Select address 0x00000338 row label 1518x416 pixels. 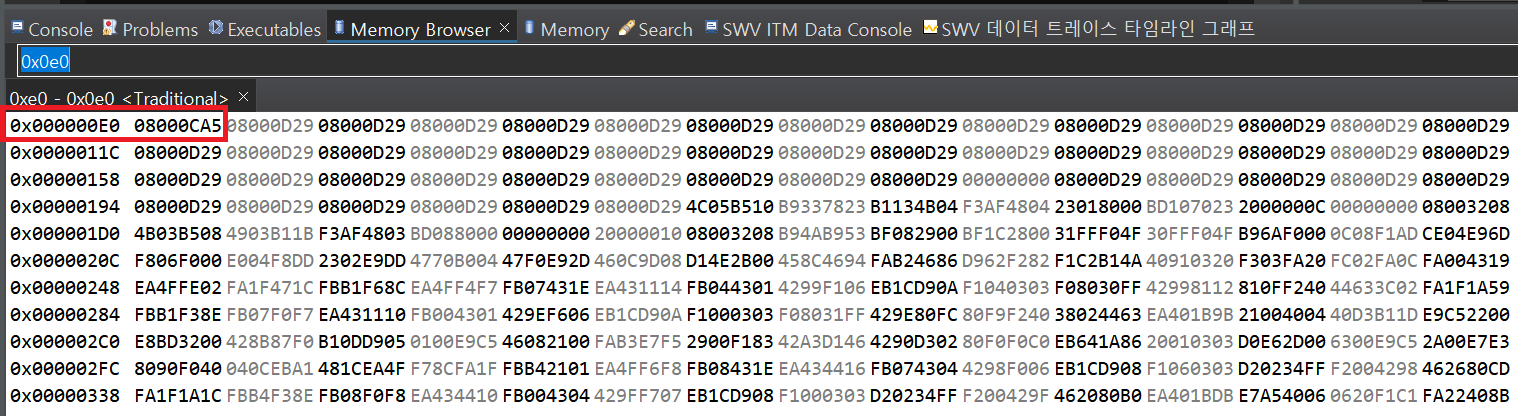(65, 396)
